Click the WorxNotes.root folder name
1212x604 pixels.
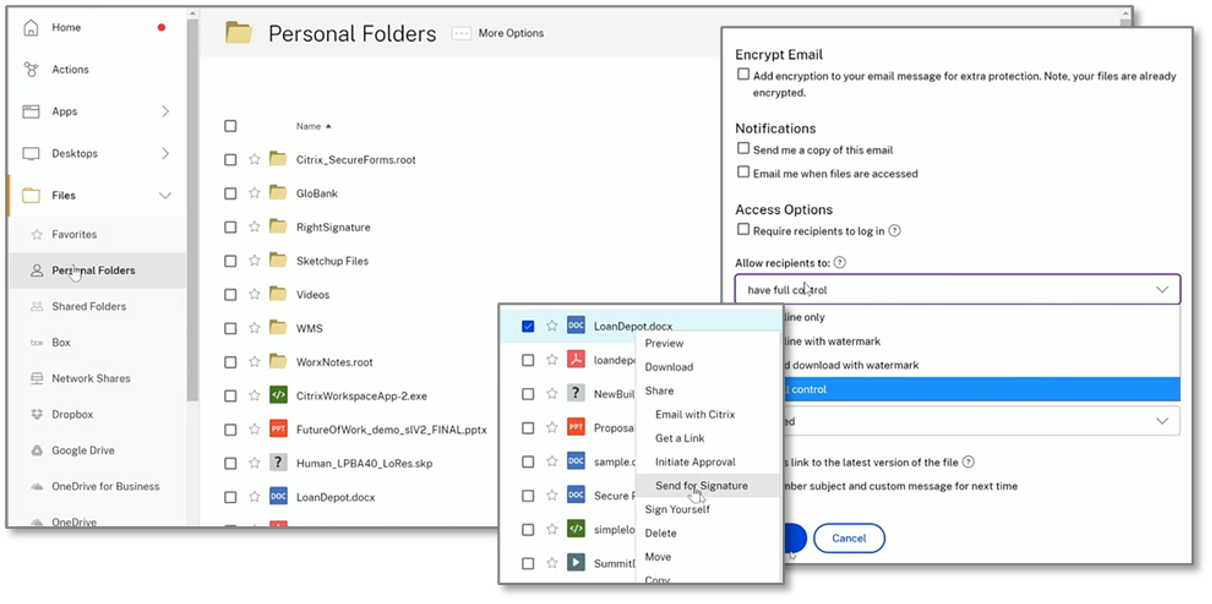(x=334, y=362)
